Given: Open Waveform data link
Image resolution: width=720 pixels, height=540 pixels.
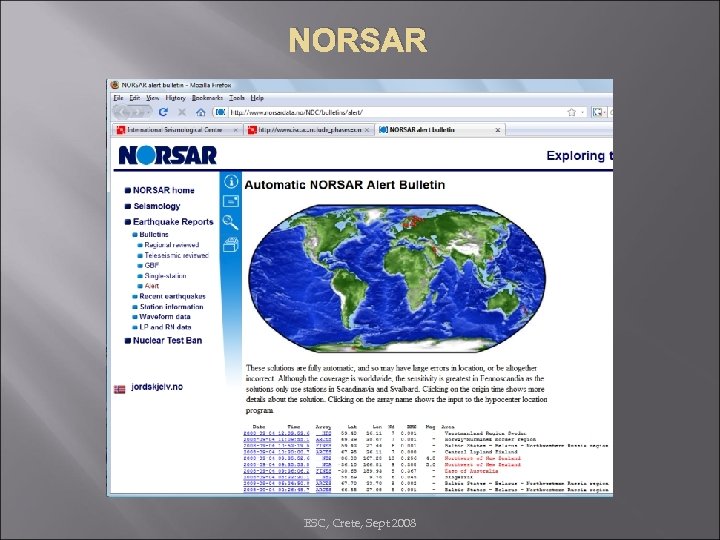Looking at the screenshot, I should 165,317.
